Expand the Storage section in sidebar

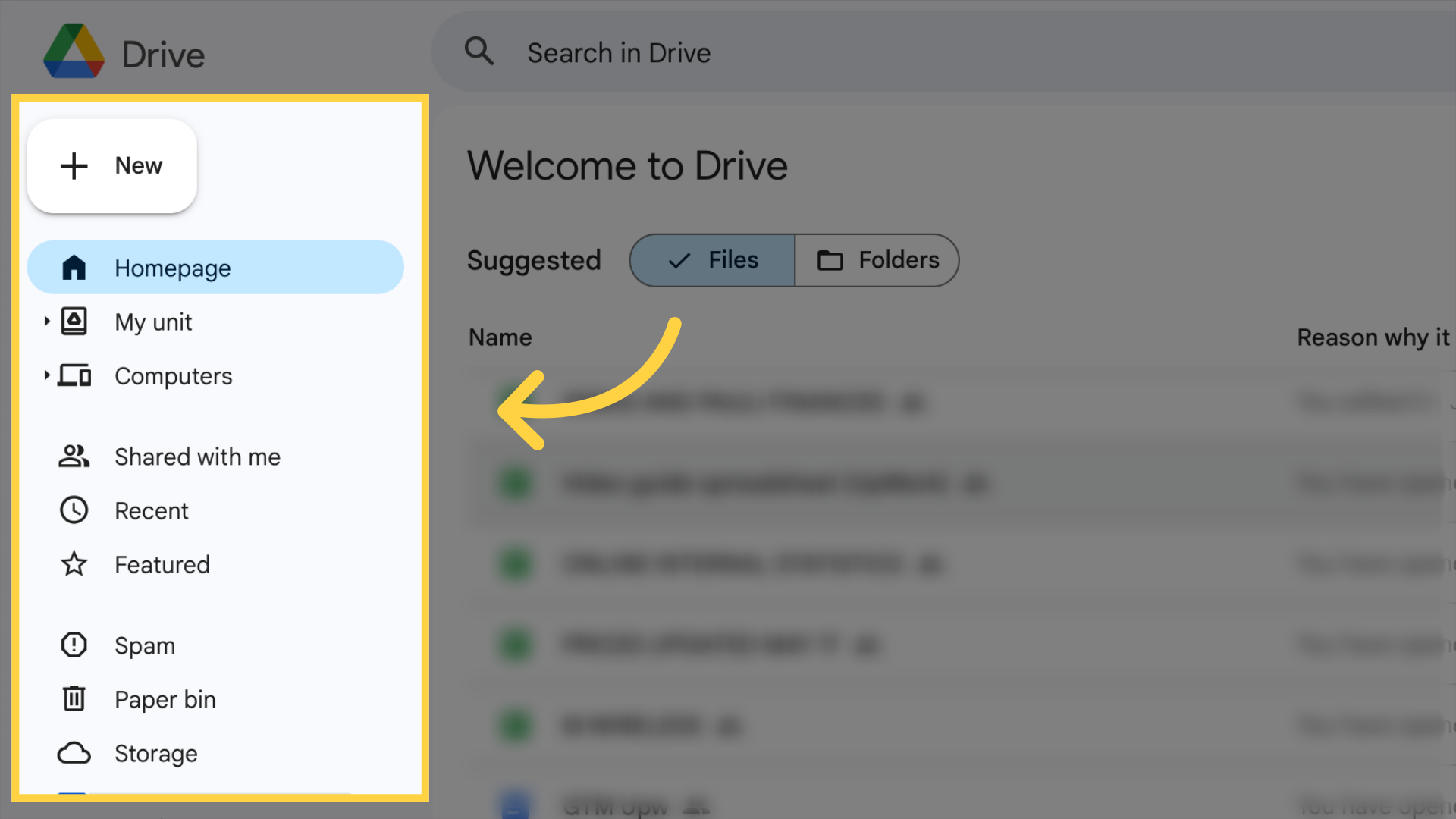click(x=155, y=752)
